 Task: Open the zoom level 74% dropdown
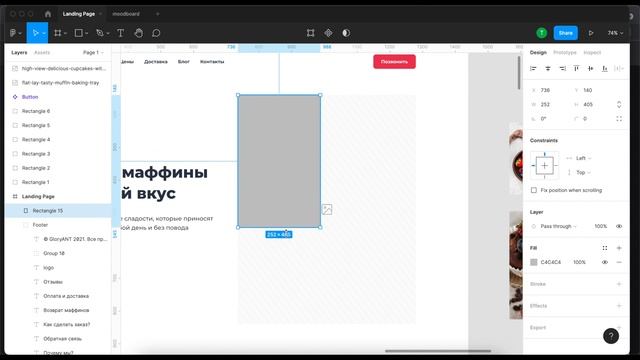(x=615, y=33)
